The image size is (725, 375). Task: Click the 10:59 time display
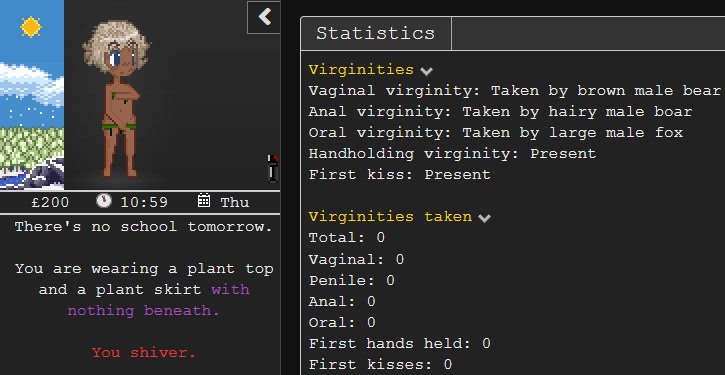click(144, 203)
